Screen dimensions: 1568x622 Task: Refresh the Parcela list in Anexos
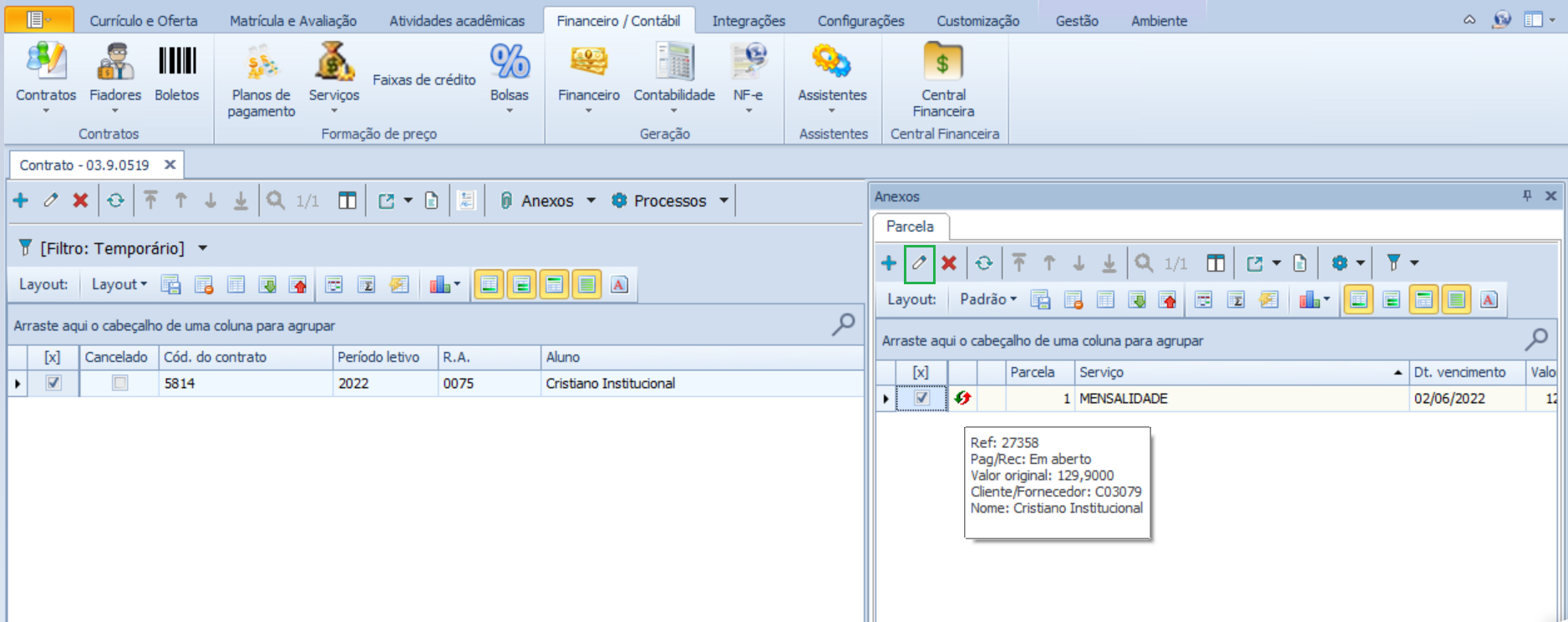click(x=984, y=263)
